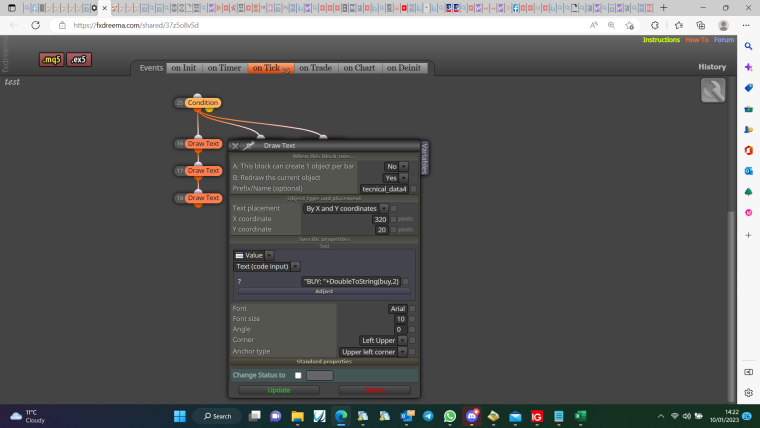Open the Text (code input) dropdown

[267, 267]
